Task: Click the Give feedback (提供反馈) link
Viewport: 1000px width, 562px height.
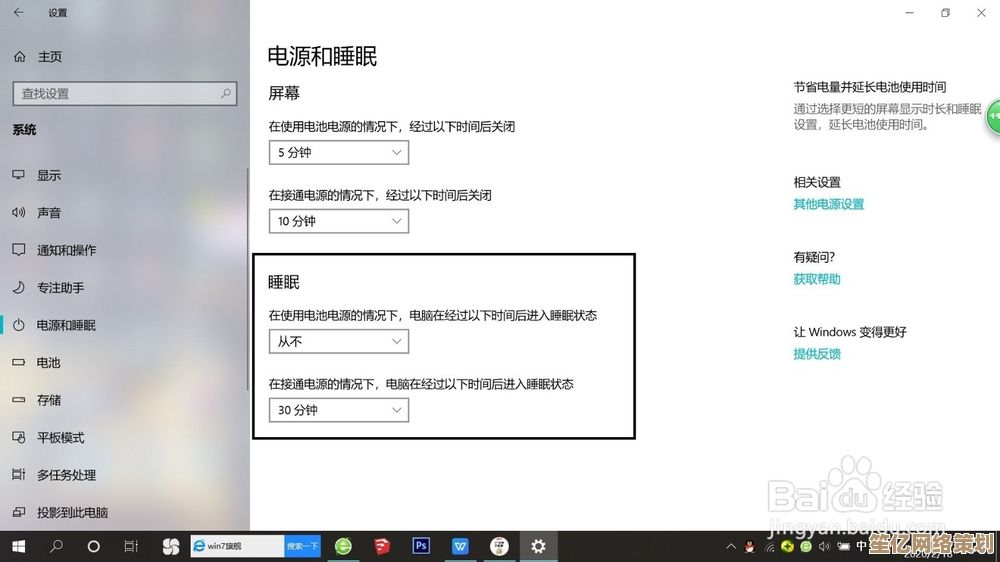Action: click(x=817, y=354)
